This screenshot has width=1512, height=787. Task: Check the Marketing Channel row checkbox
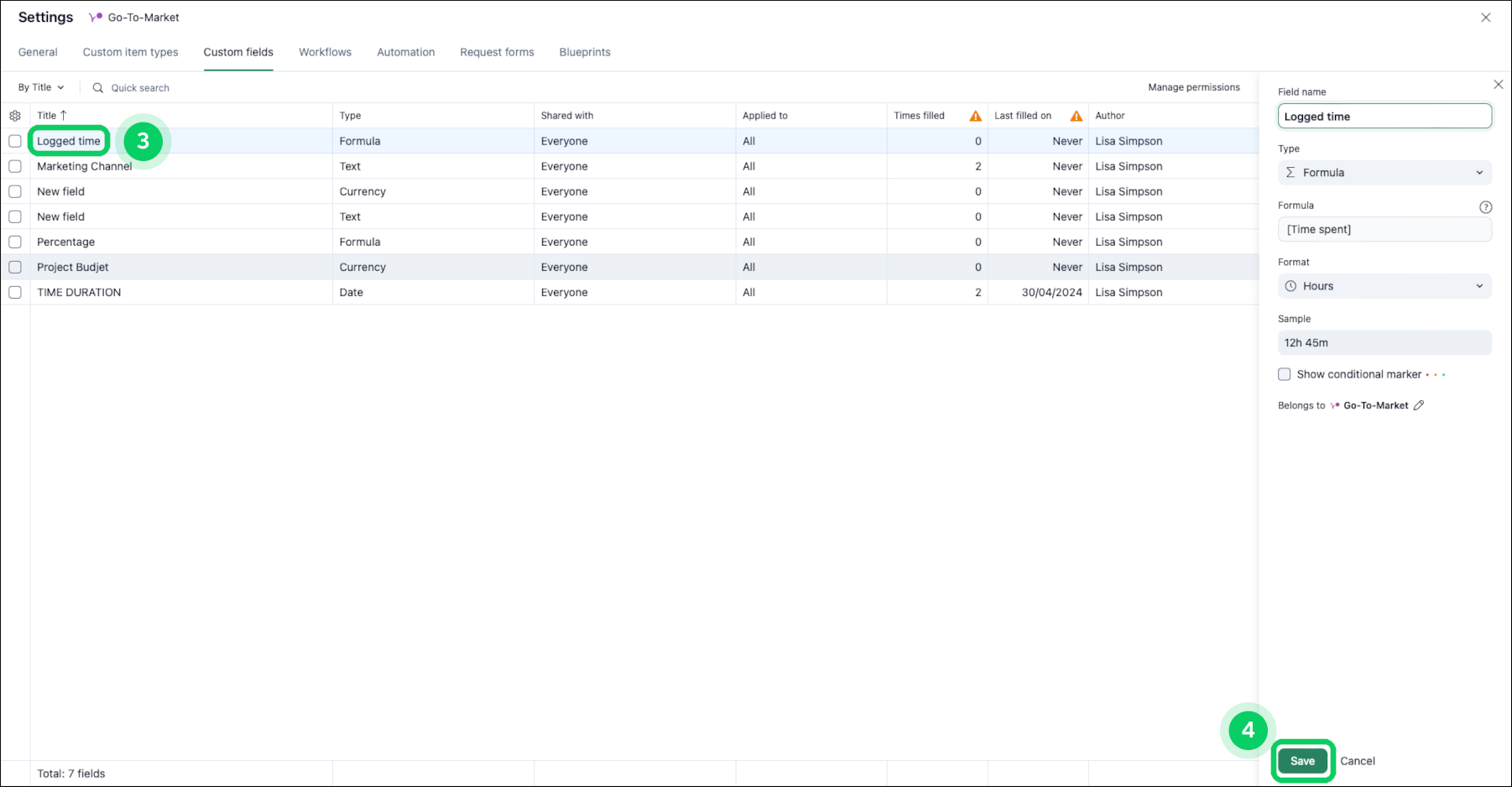(x=14, y=166)
